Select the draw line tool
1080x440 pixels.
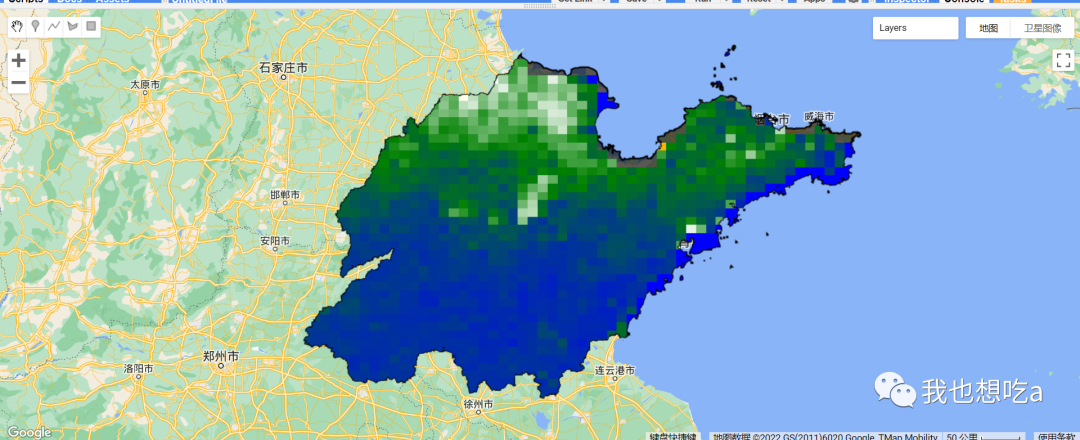click(x=54, y=27)
